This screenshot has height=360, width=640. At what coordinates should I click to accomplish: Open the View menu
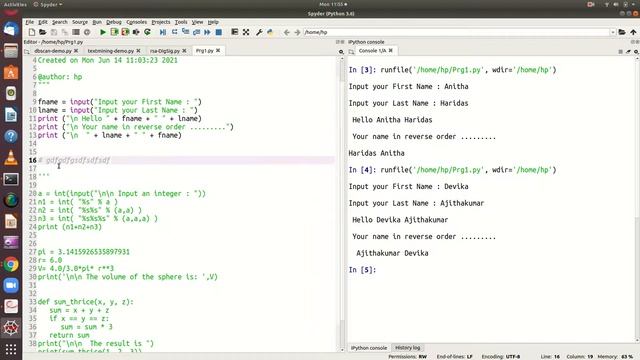point(197,22)
